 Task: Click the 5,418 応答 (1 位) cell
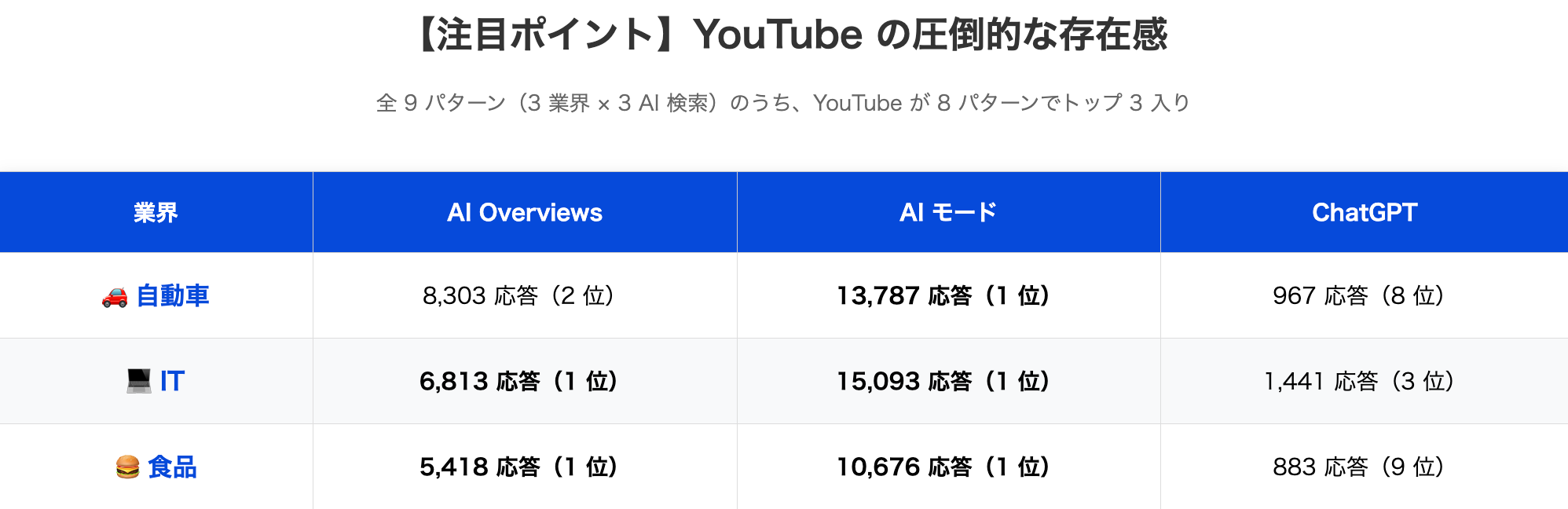pyautogui.click(x=518, y=467)
